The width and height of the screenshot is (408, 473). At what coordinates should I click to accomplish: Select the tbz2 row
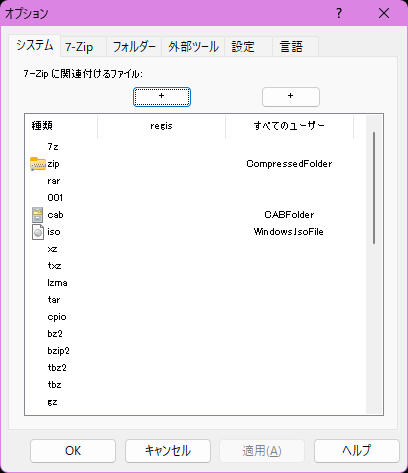pyautogui.click(x=57, y=368)
